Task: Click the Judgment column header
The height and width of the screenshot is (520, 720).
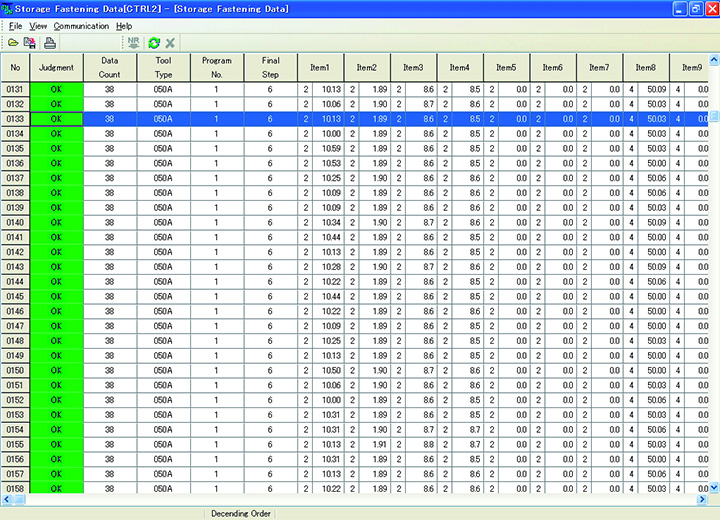Action: [55, 67]
